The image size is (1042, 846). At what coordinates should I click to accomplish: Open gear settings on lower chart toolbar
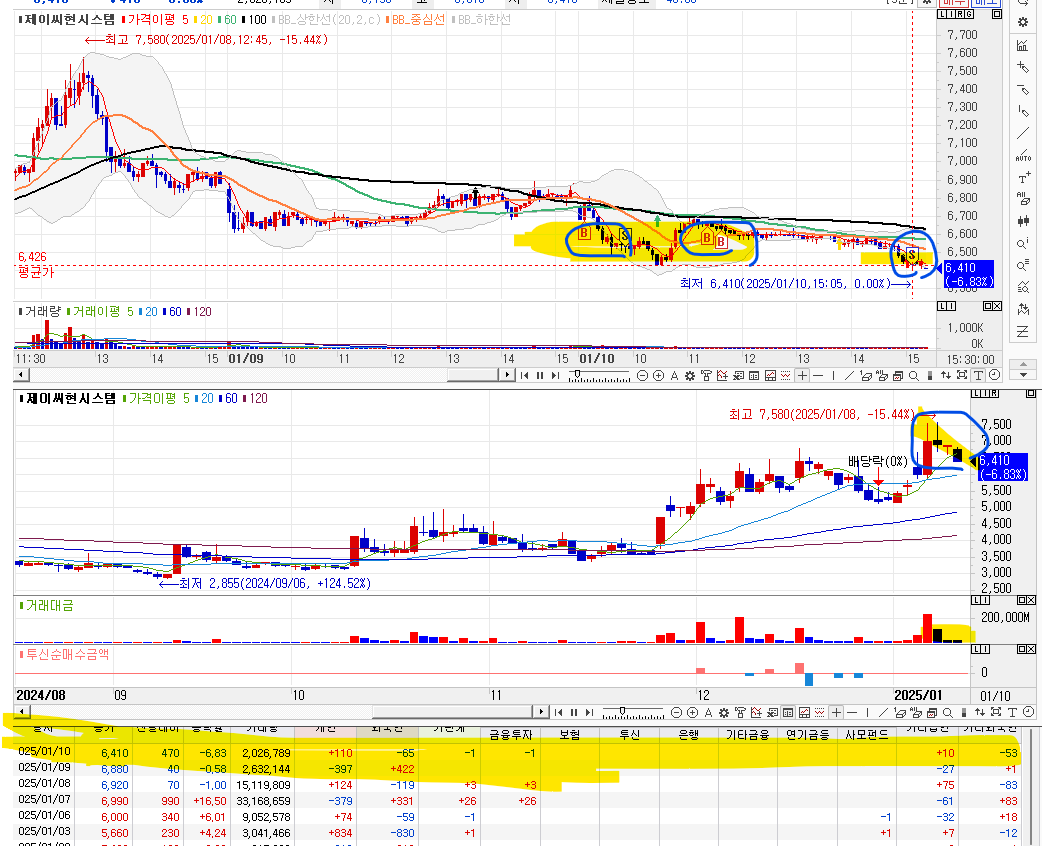(724, 712)
